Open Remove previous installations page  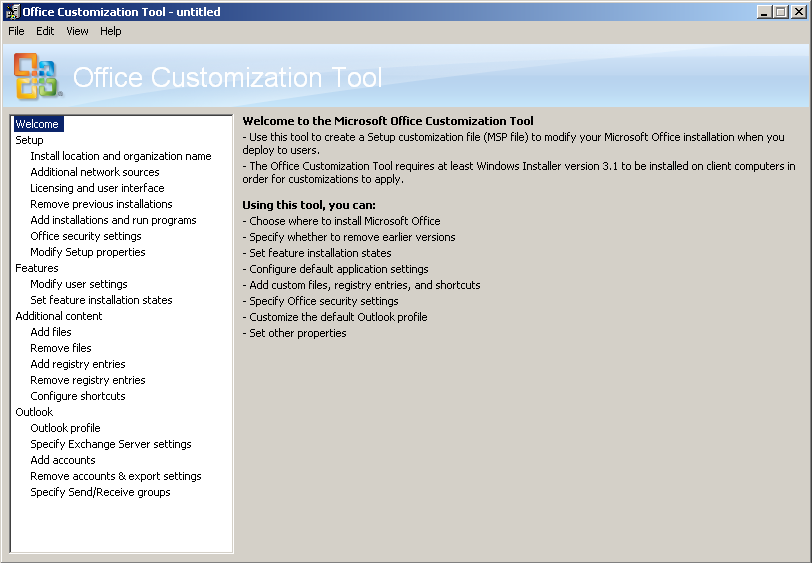[x=102, y=204]
